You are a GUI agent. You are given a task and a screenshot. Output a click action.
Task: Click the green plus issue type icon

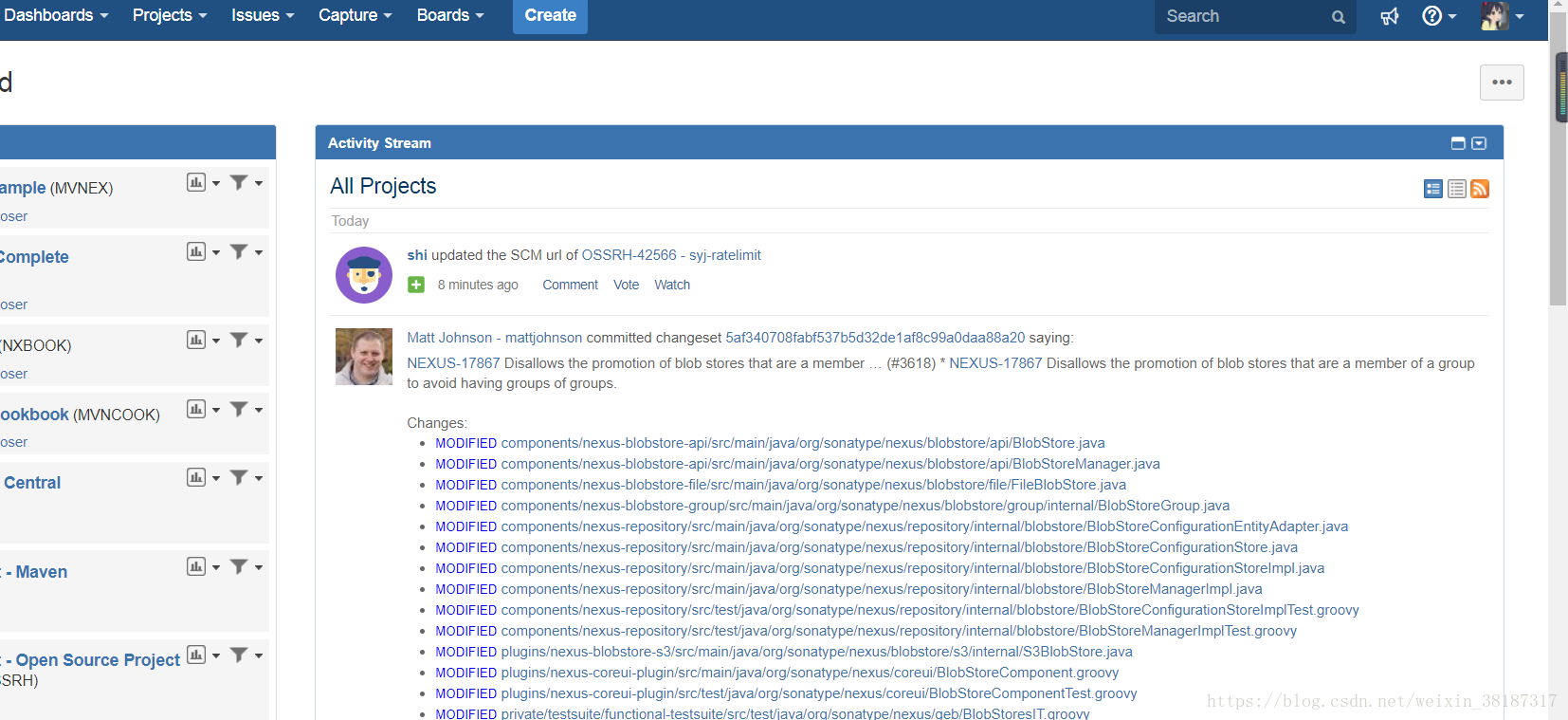[x=416, y=285]
